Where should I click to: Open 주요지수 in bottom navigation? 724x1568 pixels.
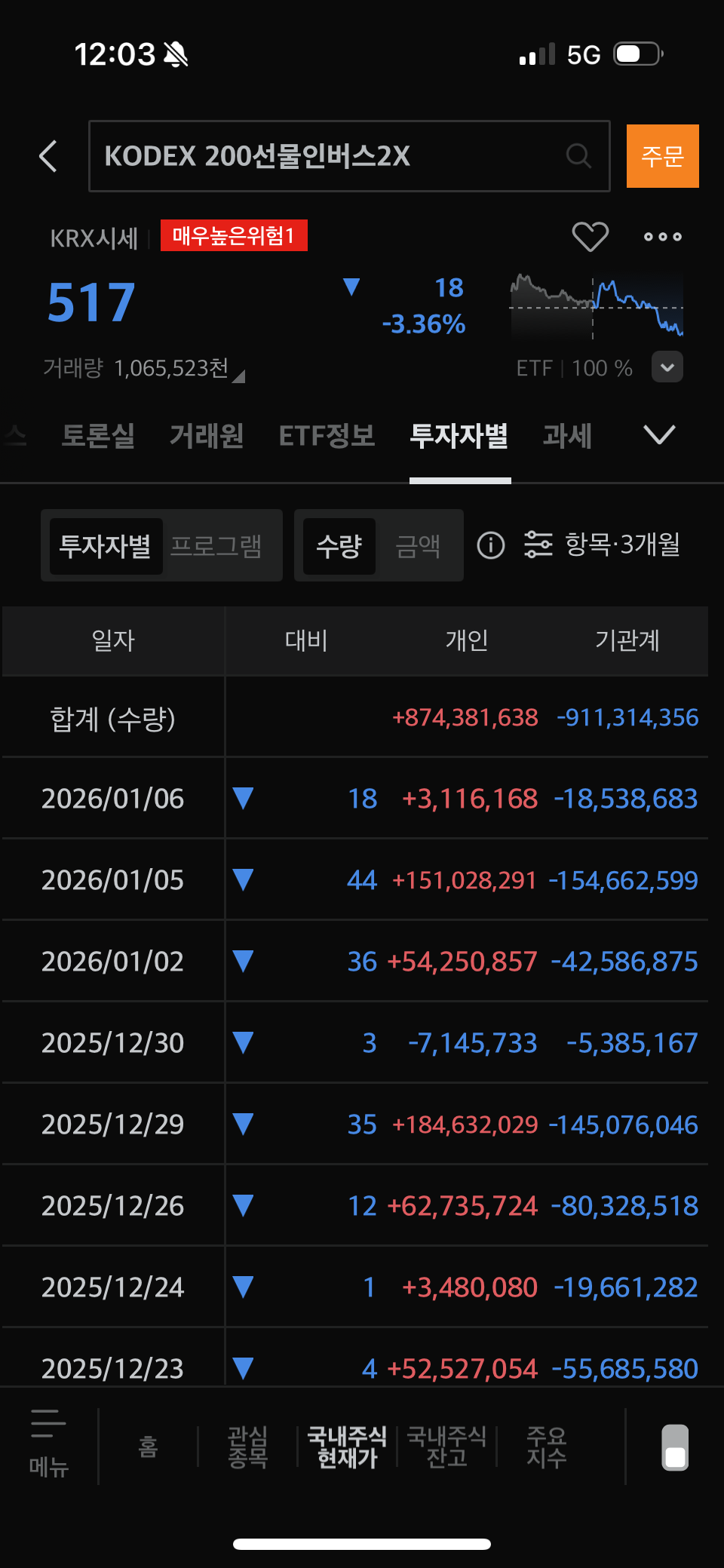[546, 1447]
